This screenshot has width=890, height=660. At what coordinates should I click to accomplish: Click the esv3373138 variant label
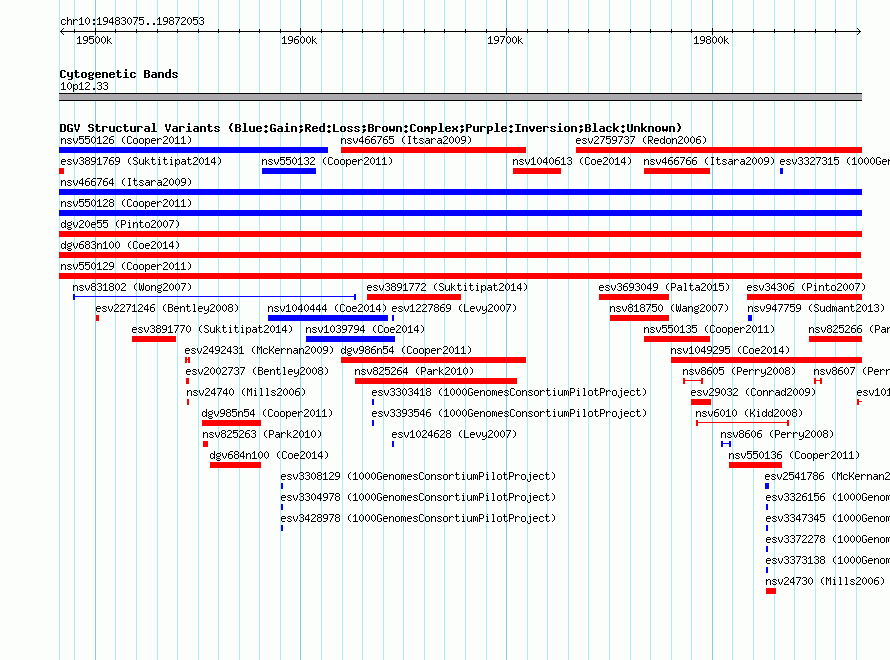coord(828,560)
